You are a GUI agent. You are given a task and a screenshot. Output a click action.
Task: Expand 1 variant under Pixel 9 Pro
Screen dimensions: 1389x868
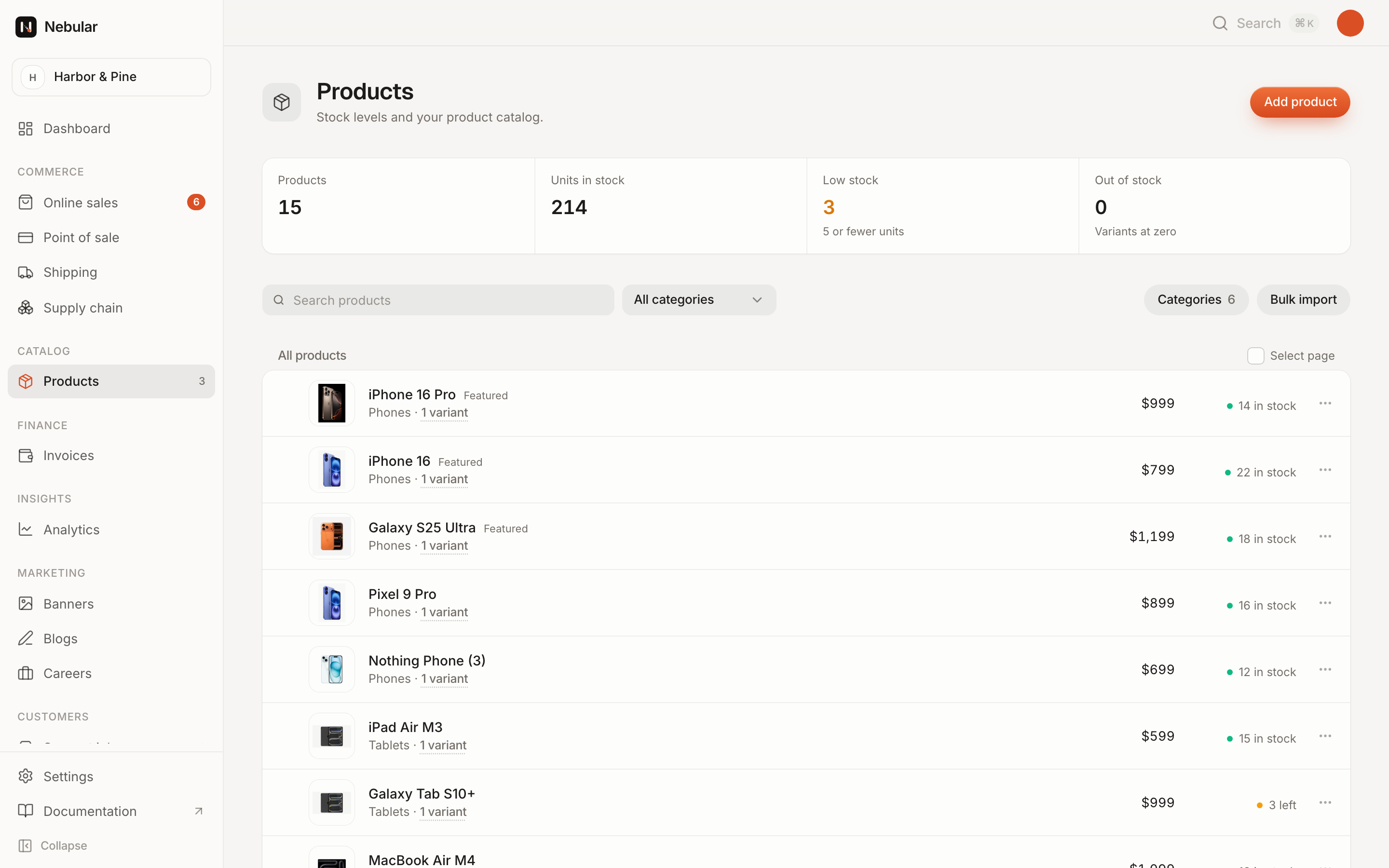coord(444,612)
